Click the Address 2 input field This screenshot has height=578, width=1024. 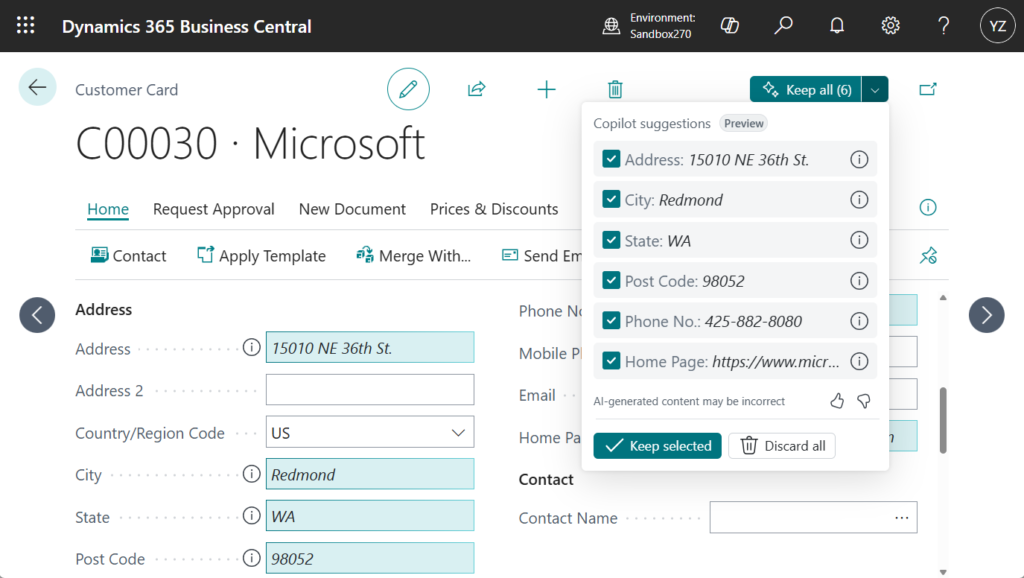(369, 390)
